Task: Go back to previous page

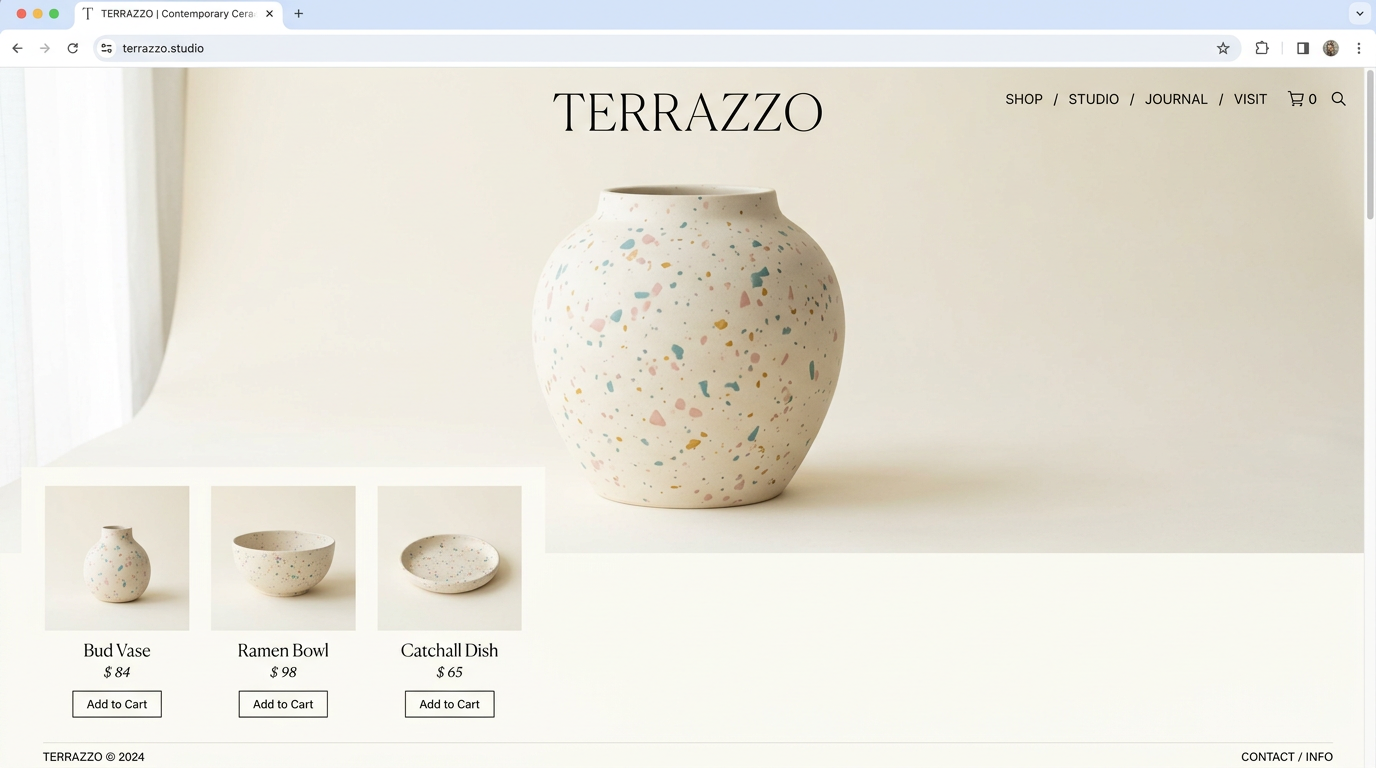Action: (17, 48)
